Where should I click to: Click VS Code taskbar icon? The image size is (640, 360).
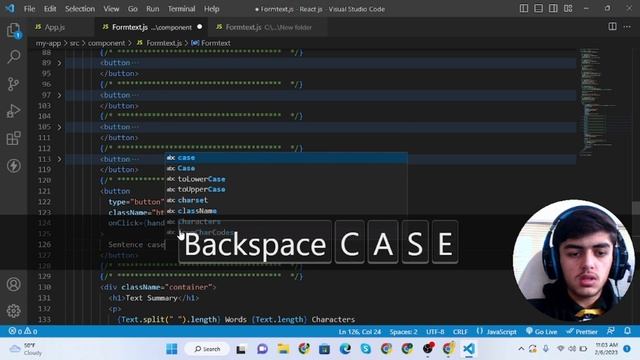click(x=469, y=349)
